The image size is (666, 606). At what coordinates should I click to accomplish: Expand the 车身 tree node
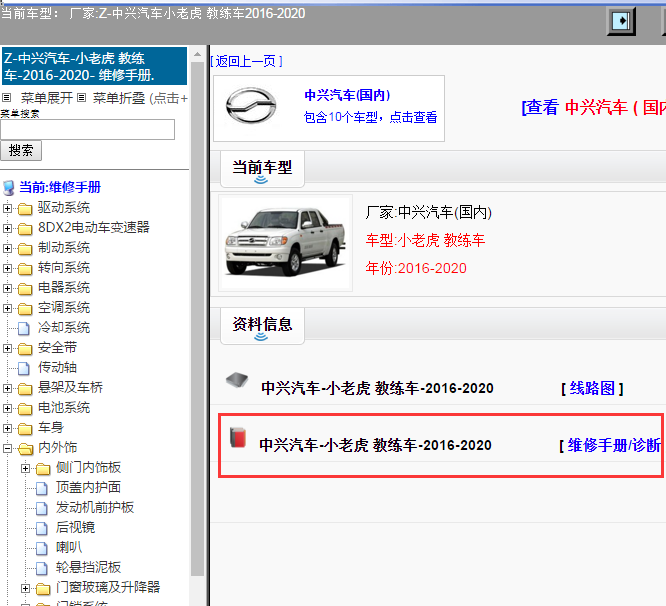[7, 428]
